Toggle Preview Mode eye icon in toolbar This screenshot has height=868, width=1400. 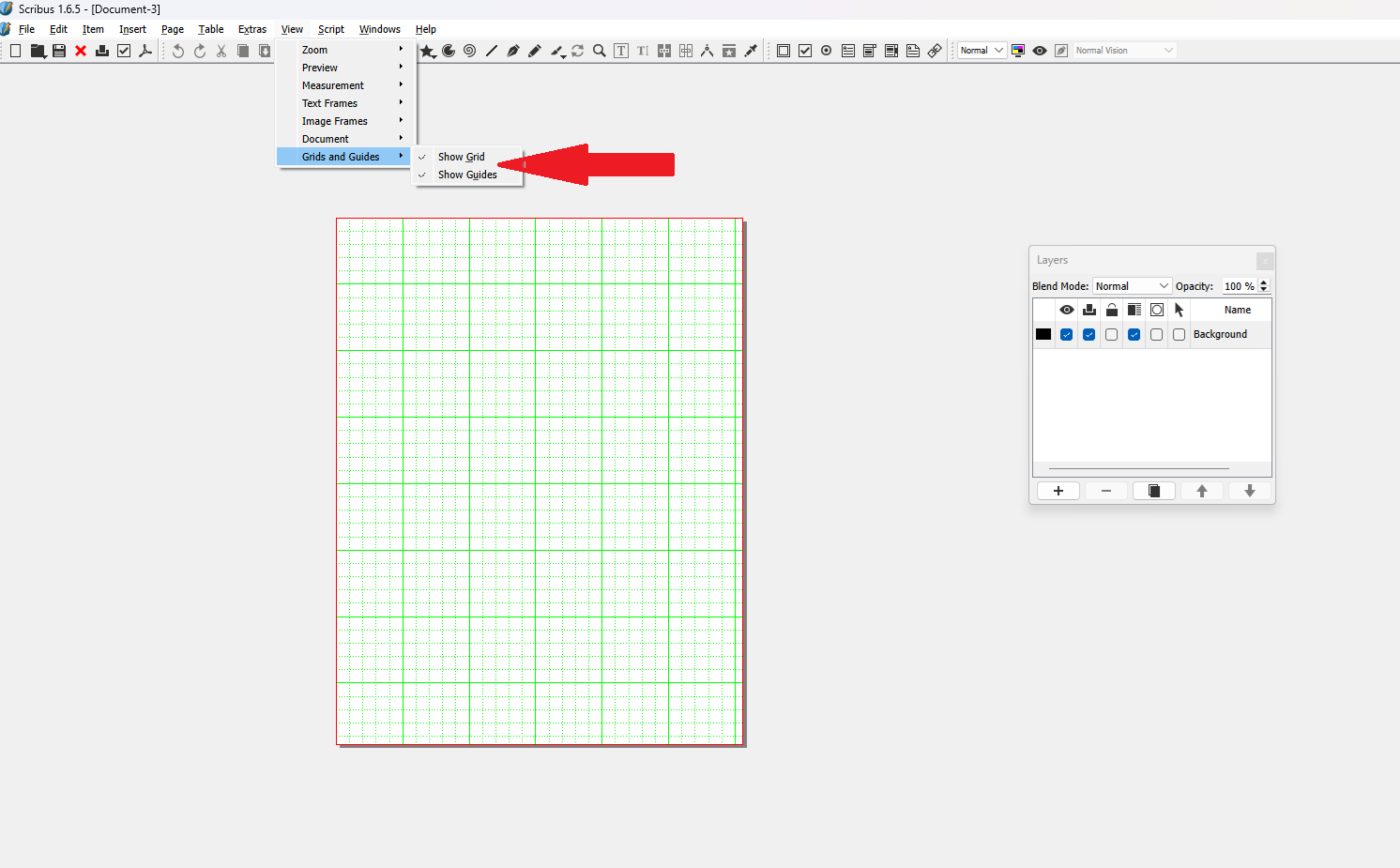[x=1040, y=51]
